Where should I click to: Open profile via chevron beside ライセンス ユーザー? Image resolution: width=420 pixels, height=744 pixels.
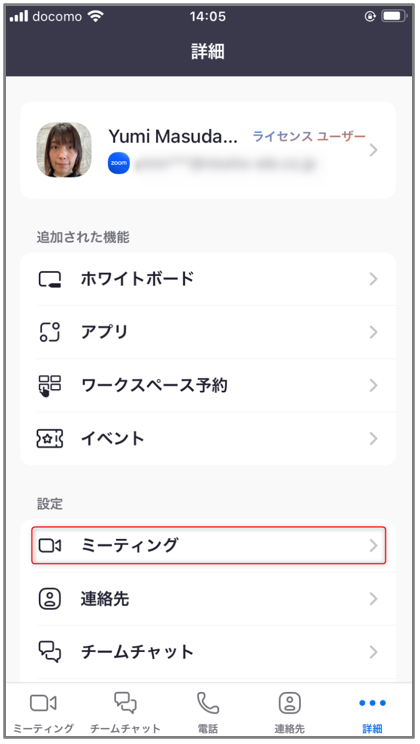pos(373,150)
